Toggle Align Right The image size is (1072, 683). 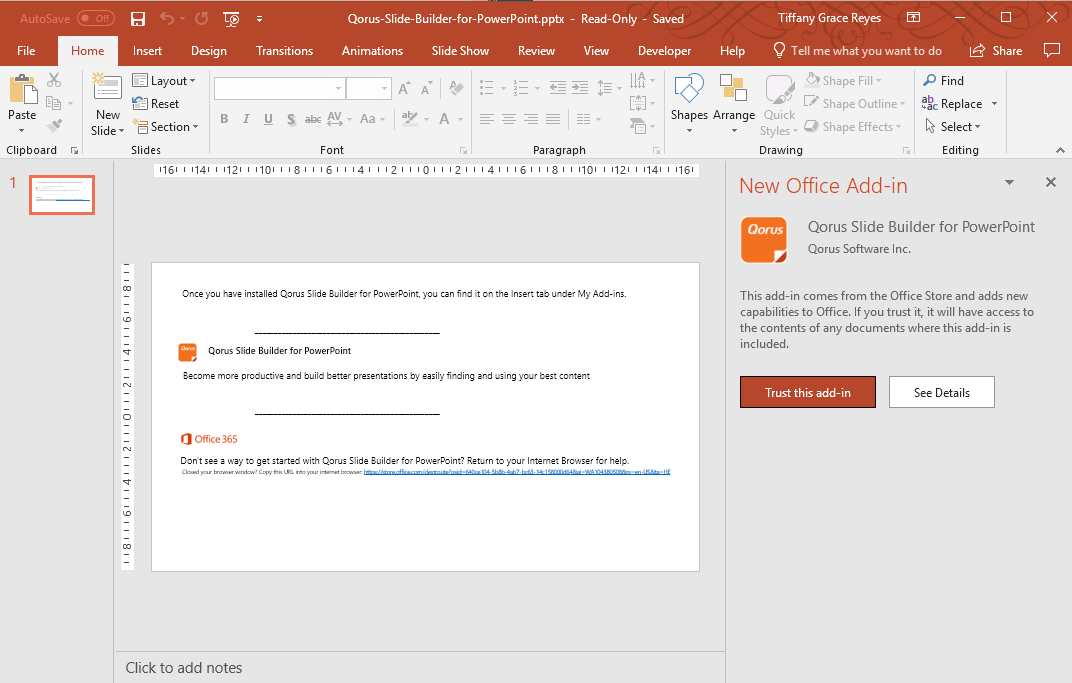(x=531, y=119)
